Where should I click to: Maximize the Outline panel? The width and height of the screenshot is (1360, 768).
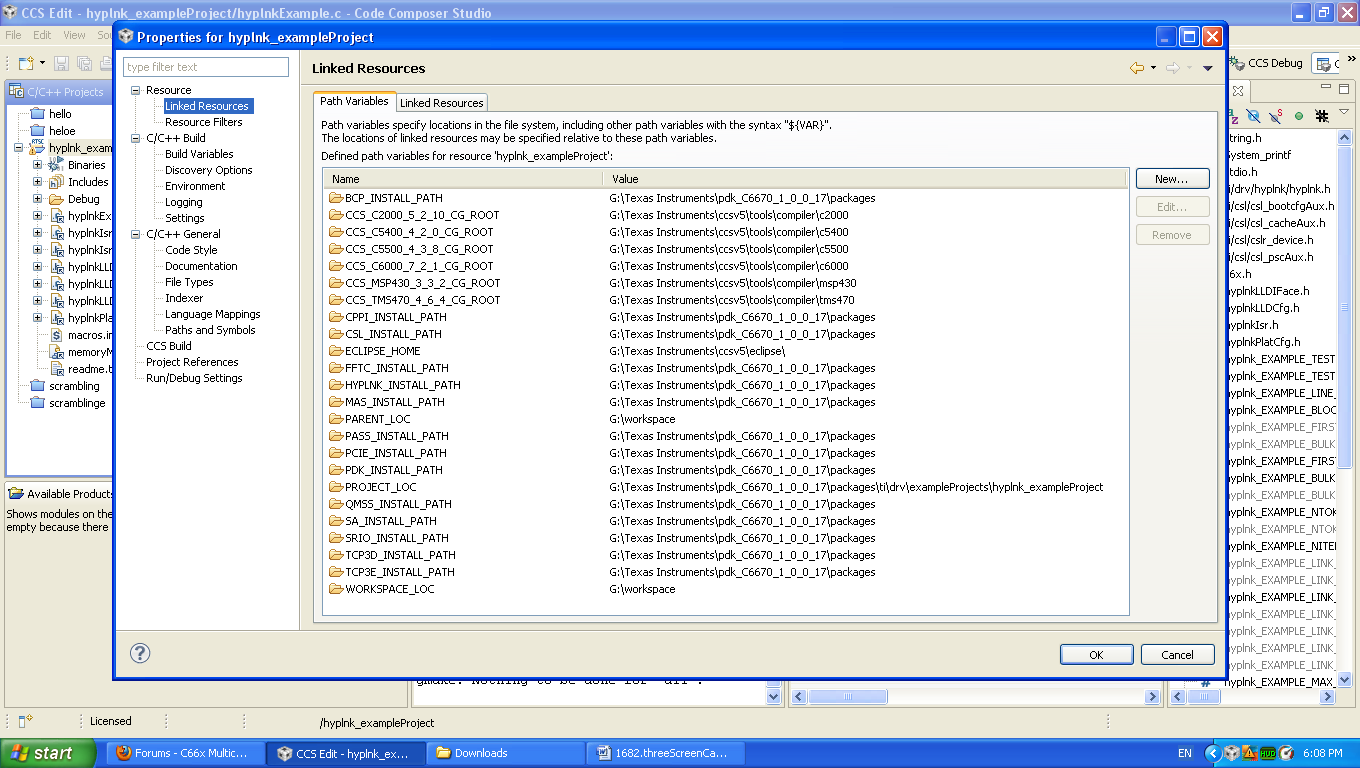1346,91
